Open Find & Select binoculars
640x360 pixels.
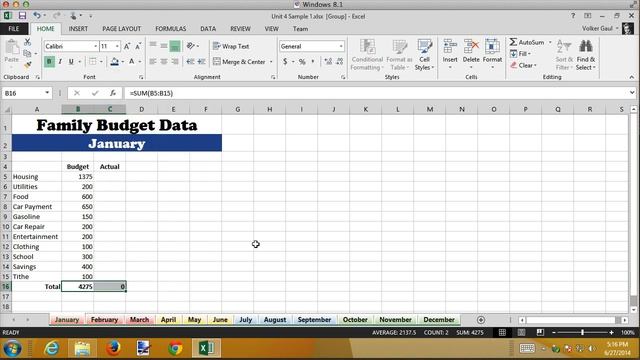click(586, 55)
